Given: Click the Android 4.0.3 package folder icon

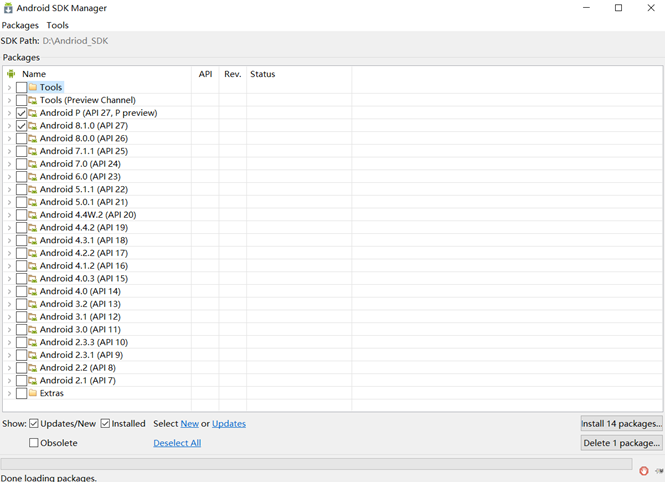Looking at the screenshot, I should tap(33, 279).
